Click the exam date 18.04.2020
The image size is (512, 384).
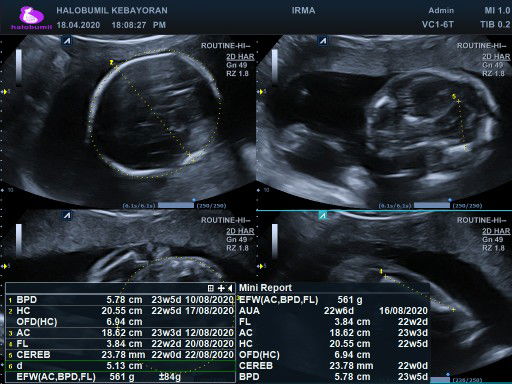(78, 25)
